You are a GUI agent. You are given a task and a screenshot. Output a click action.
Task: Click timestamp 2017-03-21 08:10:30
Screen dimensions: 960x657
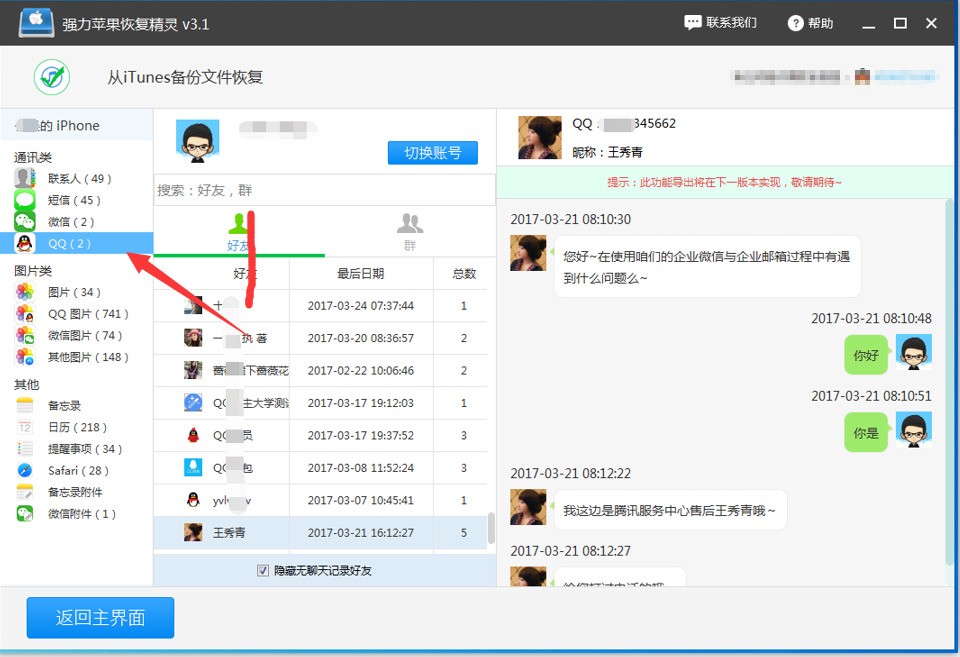click(571, 219)
